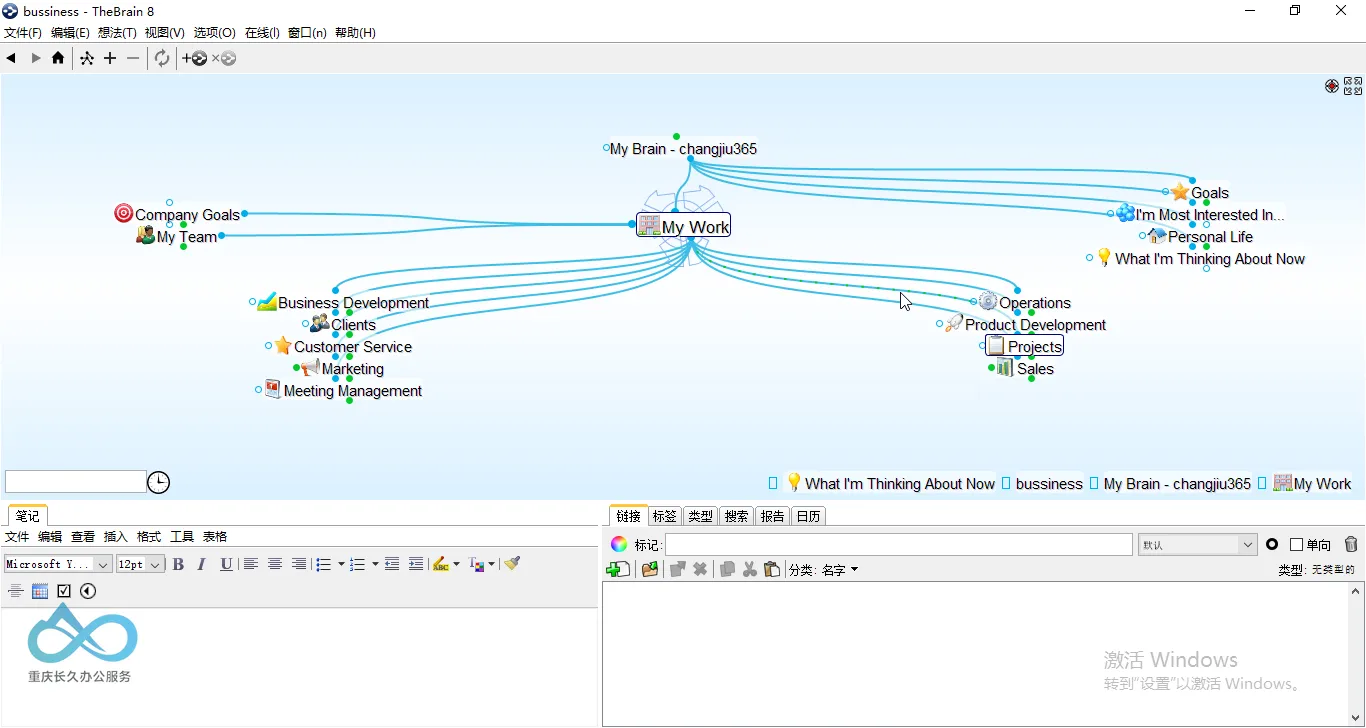Insert horizontal line in notes toolbar
This screenshot has width=1366, height=728.
coord(15,591)
